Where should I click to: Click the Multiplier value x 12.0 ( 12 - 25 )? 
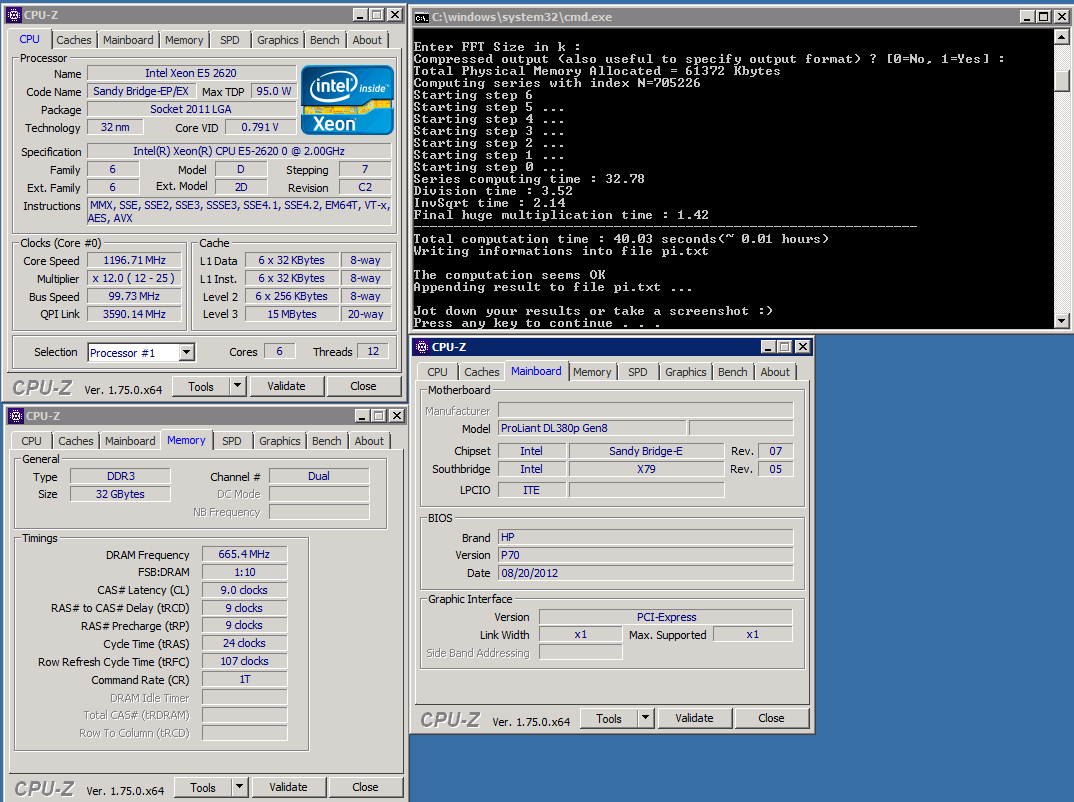pos(135,278)
